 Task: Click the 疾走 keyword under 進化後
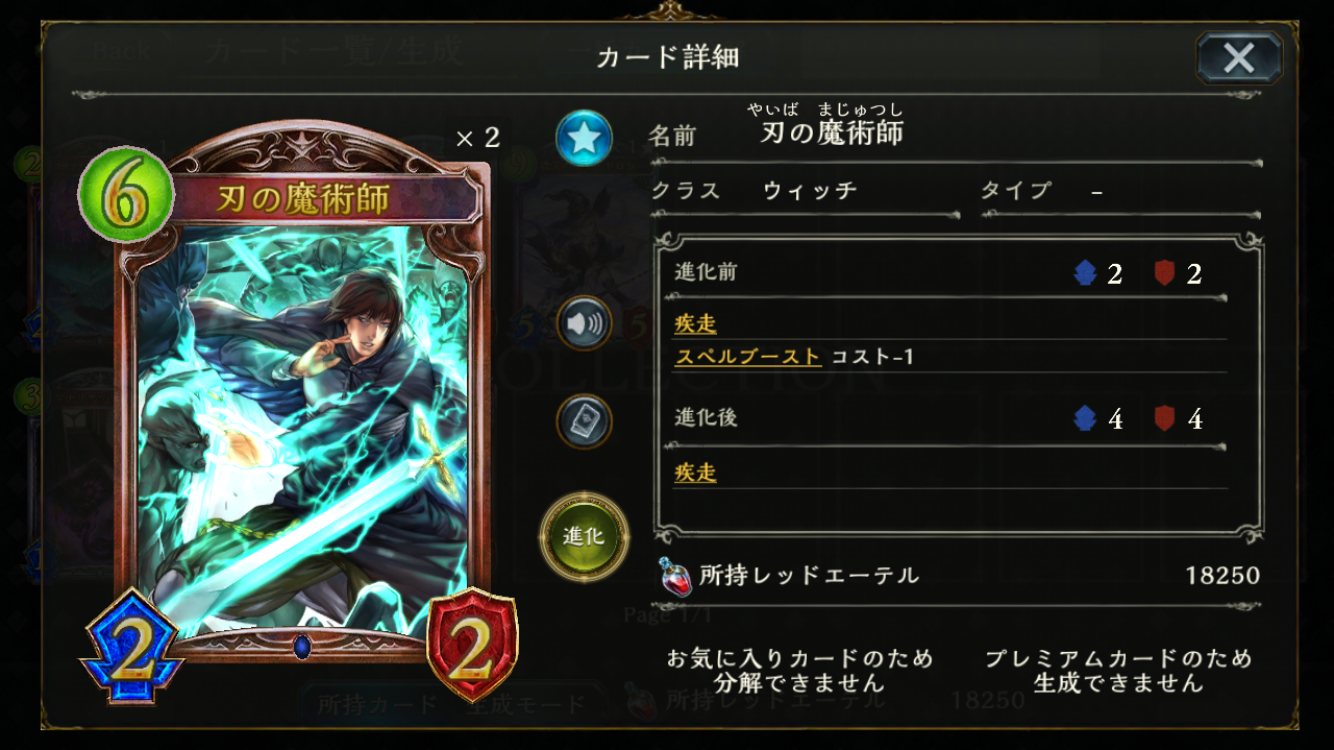tap(695, 472)
